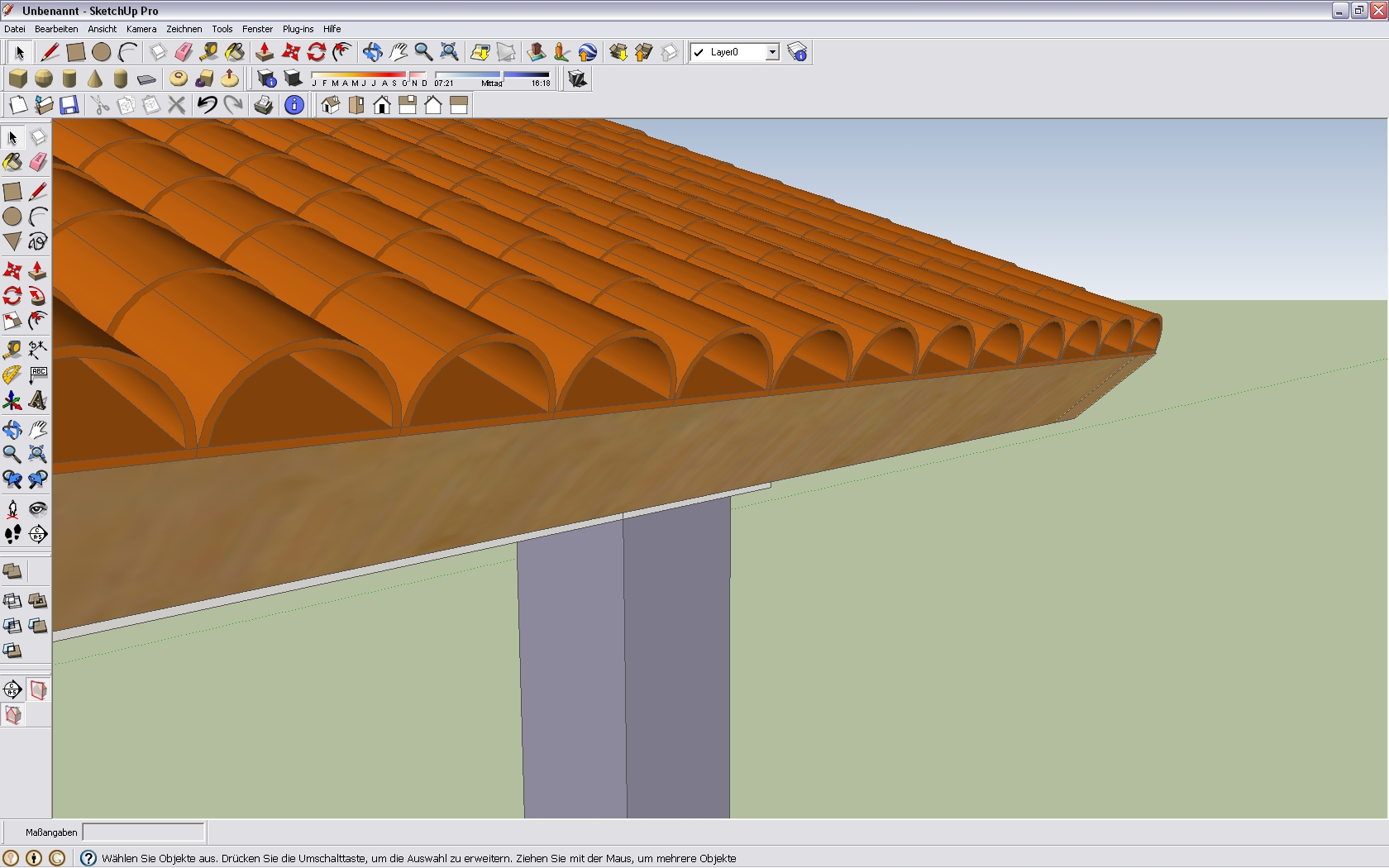Click Zoom Extents in the top toolbar
The width and height of the screenshot is (1389, 868).
click(x=449, y=52)
